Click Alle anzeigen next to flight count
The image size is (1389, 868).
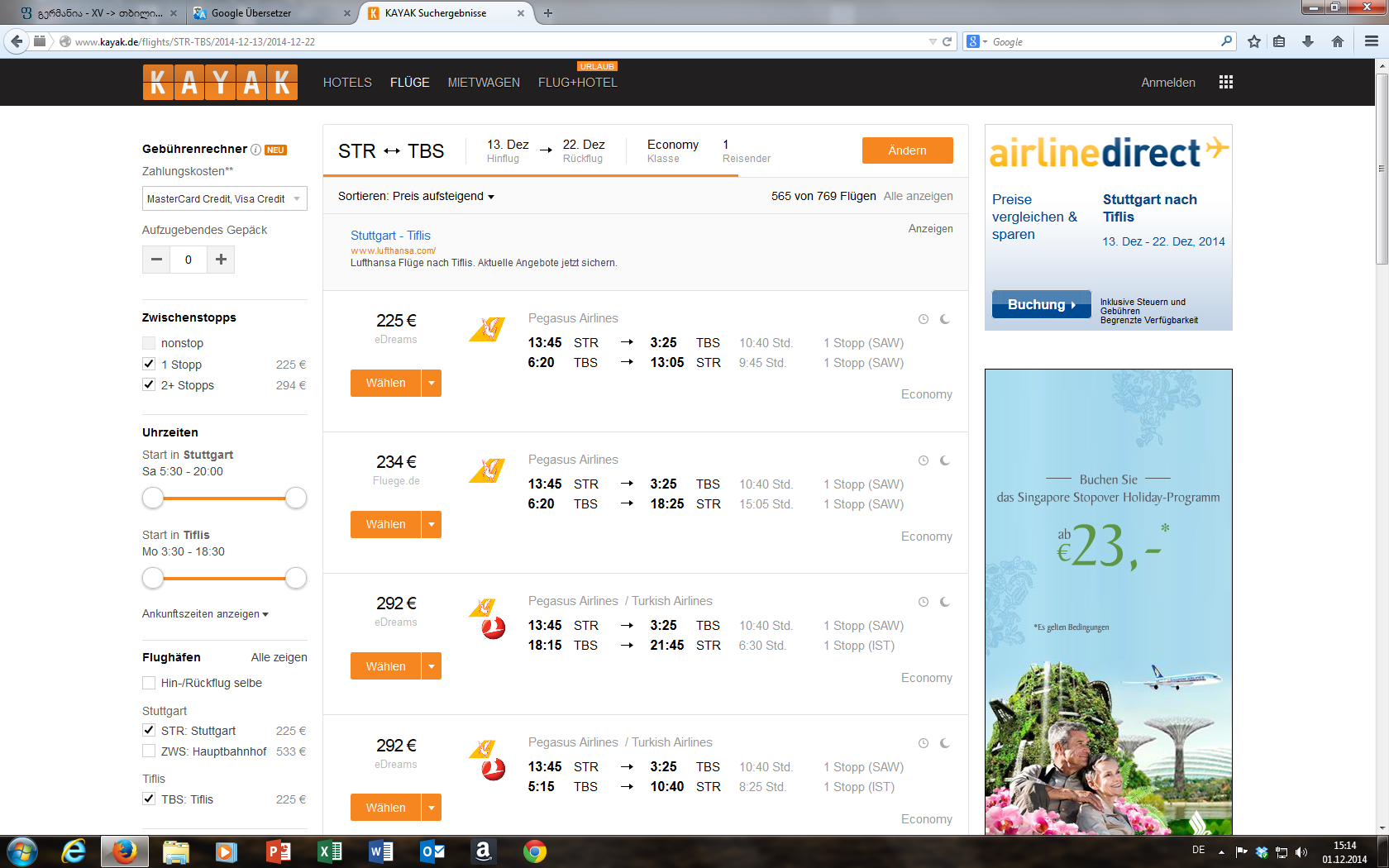pos(918,196)
